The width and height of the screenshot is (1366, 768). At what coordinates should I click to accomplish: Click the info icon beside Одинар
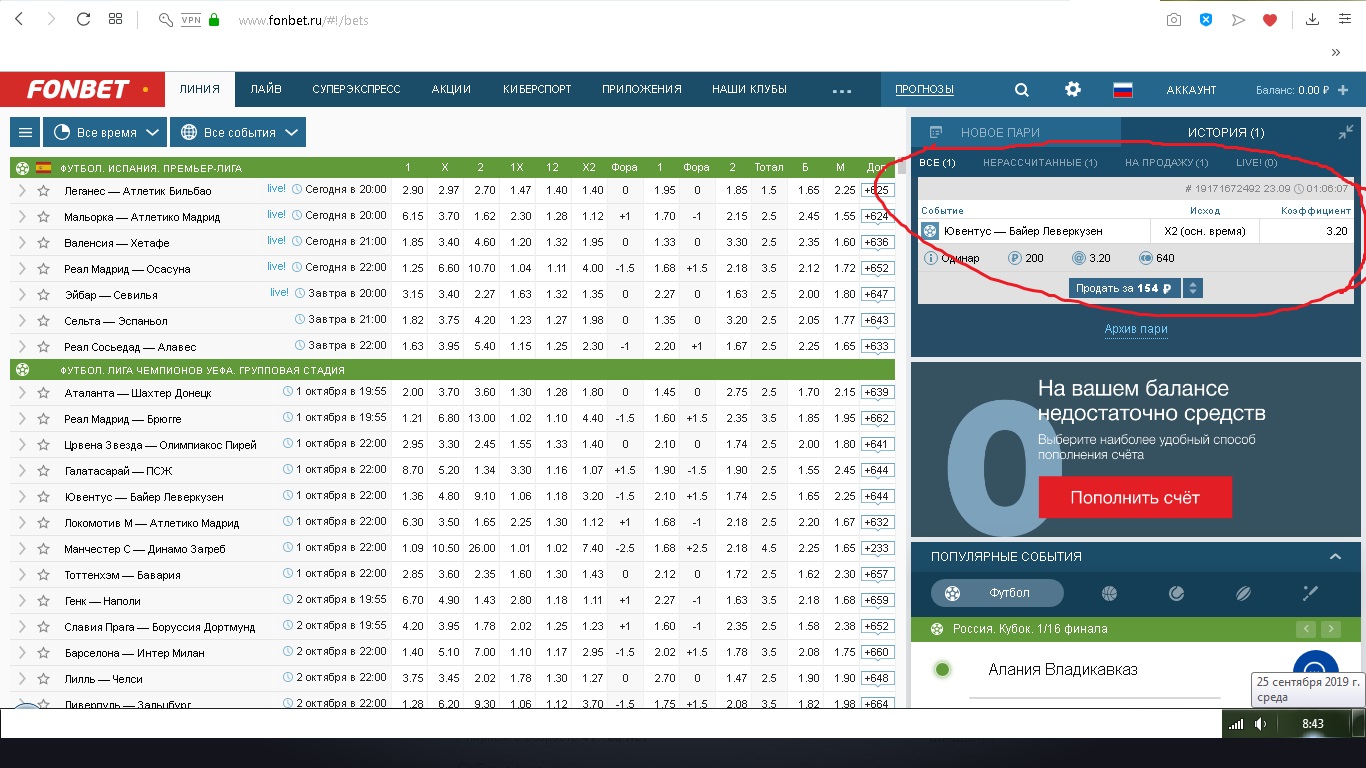coord(931,258)
